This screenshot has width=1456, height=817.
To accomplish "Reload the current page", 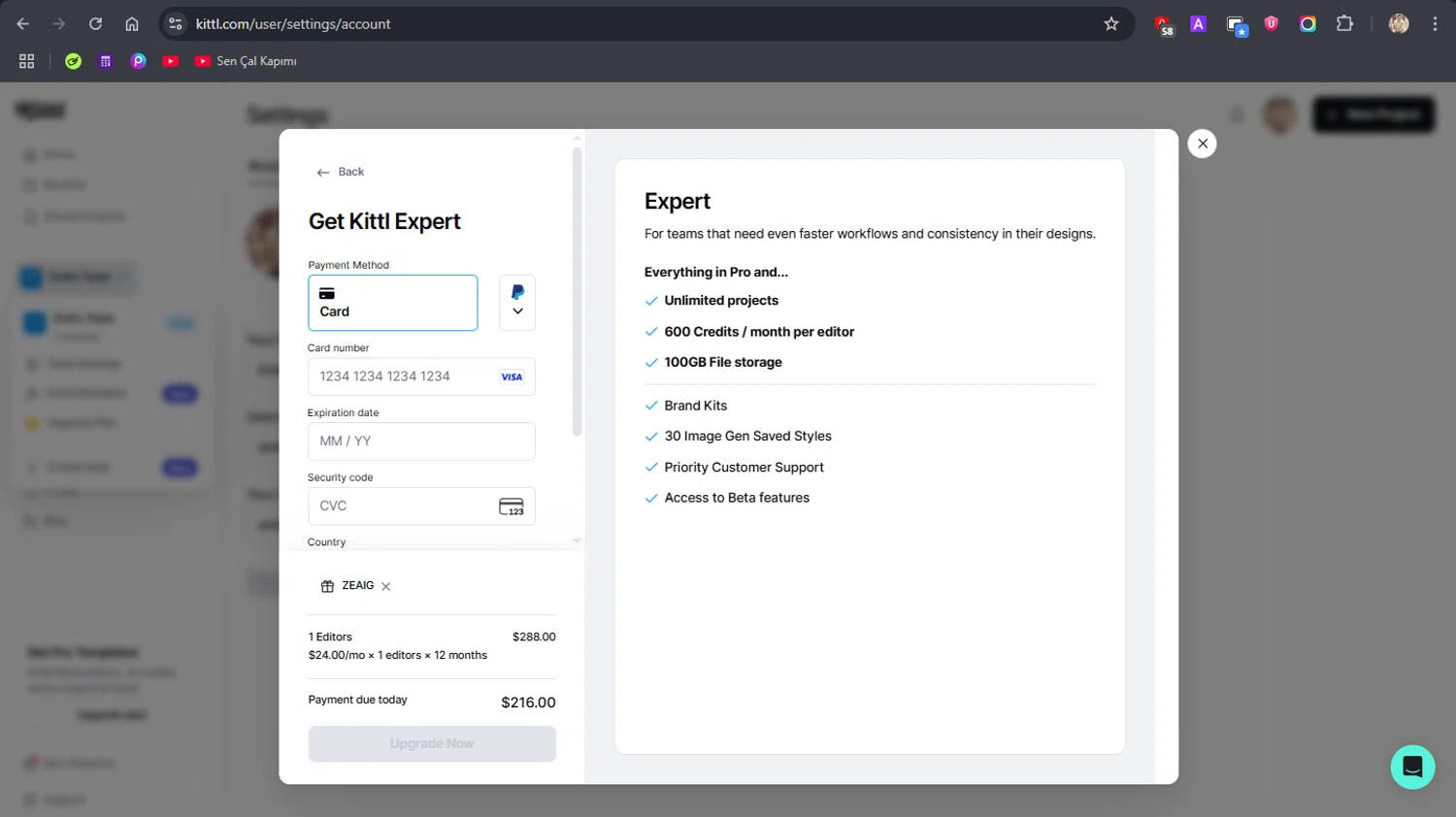I will pyautogui.click(x=95, y=24).
